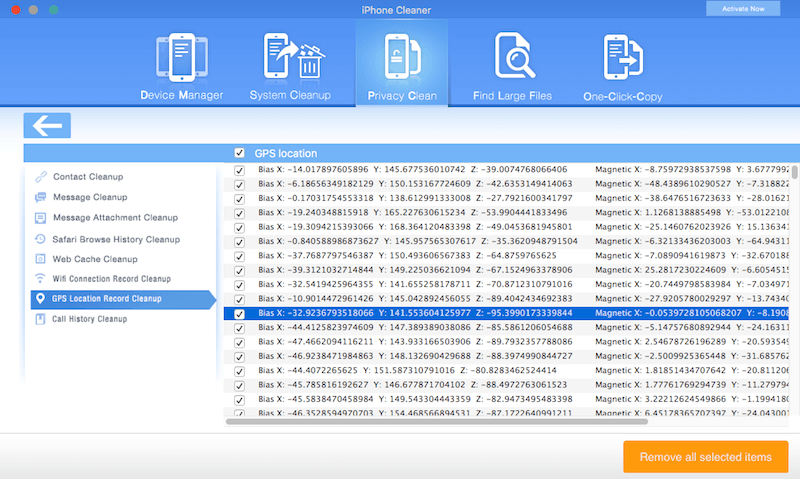Screen dimensions: 800x479
Task: Click the Contact Cleanup link icon
Action: (40, 177)
